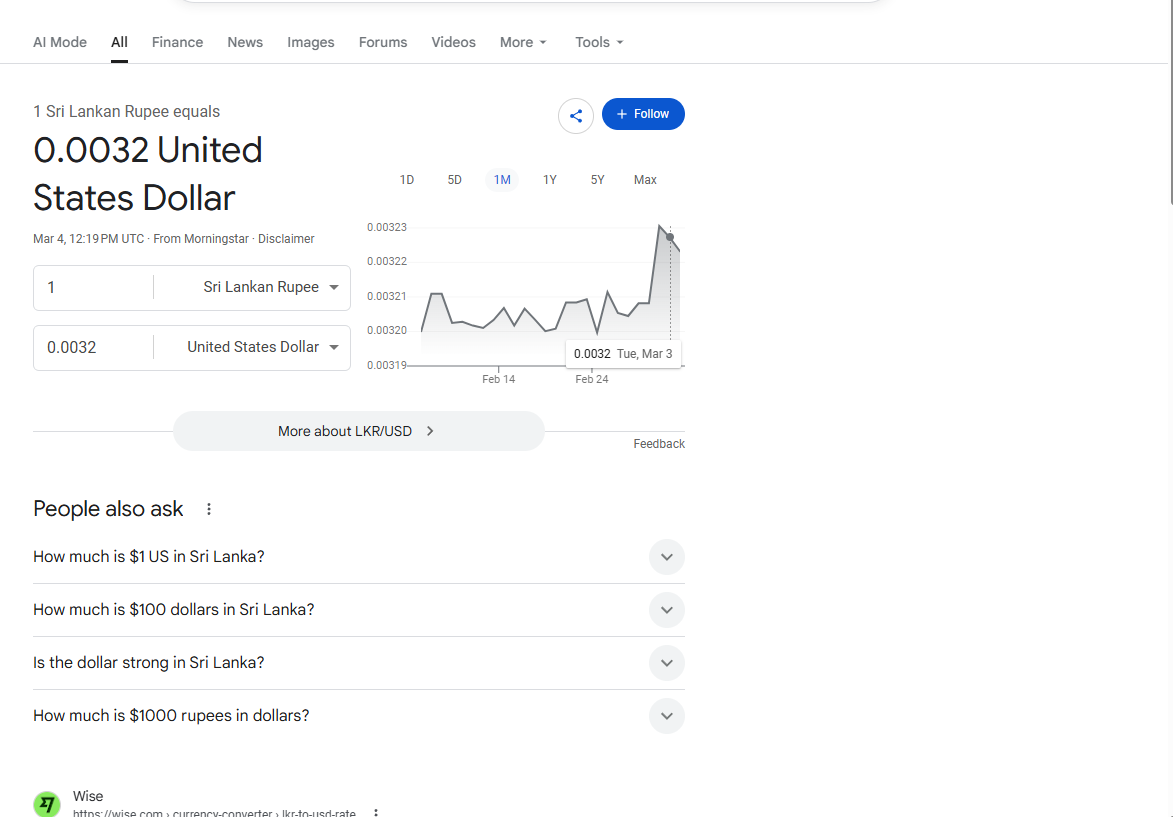Switch to the Finance tab
Screen dimensions: 1173x817
click(177, 42)
